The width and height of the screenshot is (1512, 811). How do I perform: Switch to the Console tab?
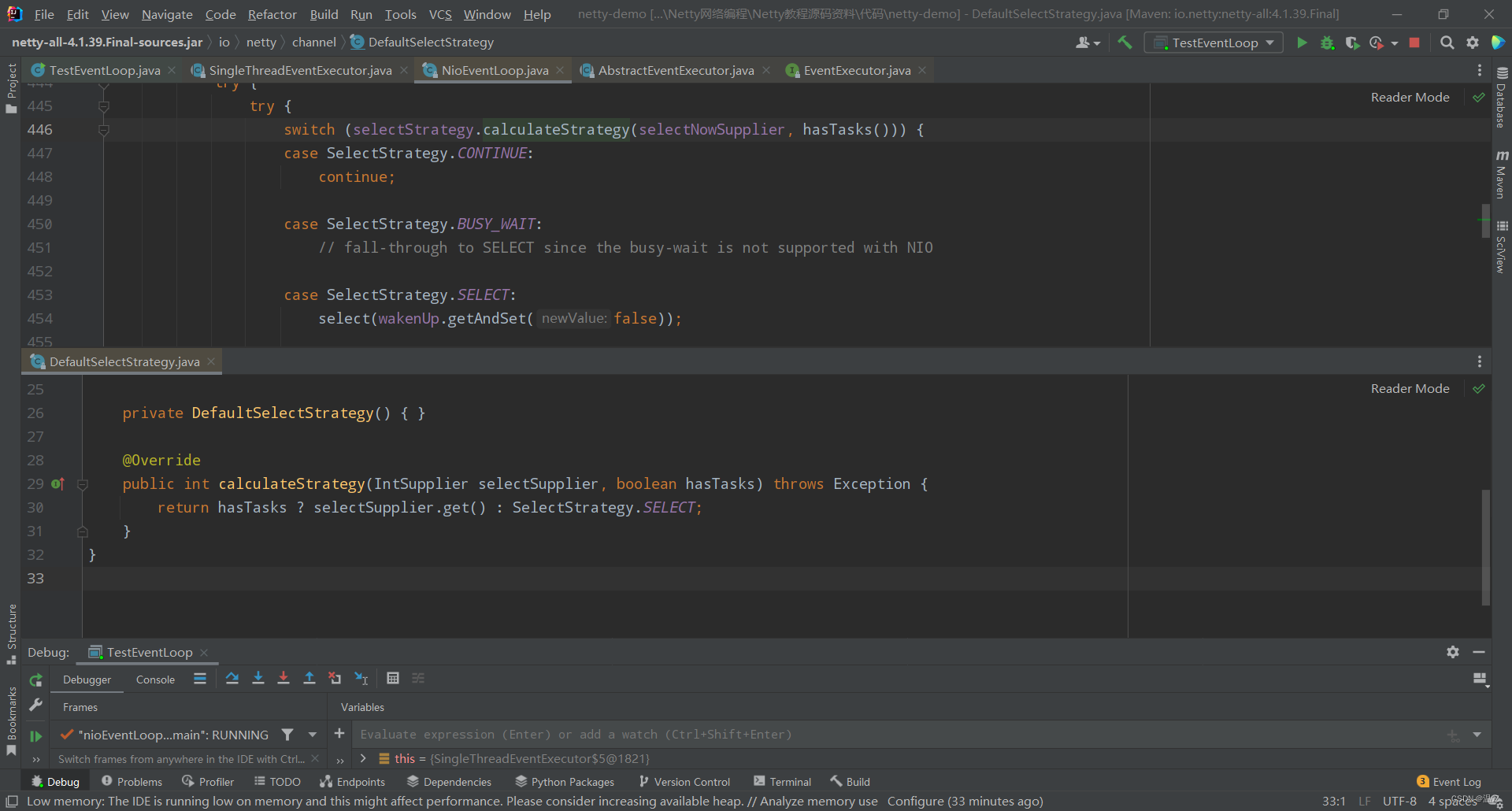[x=155, y=680]
